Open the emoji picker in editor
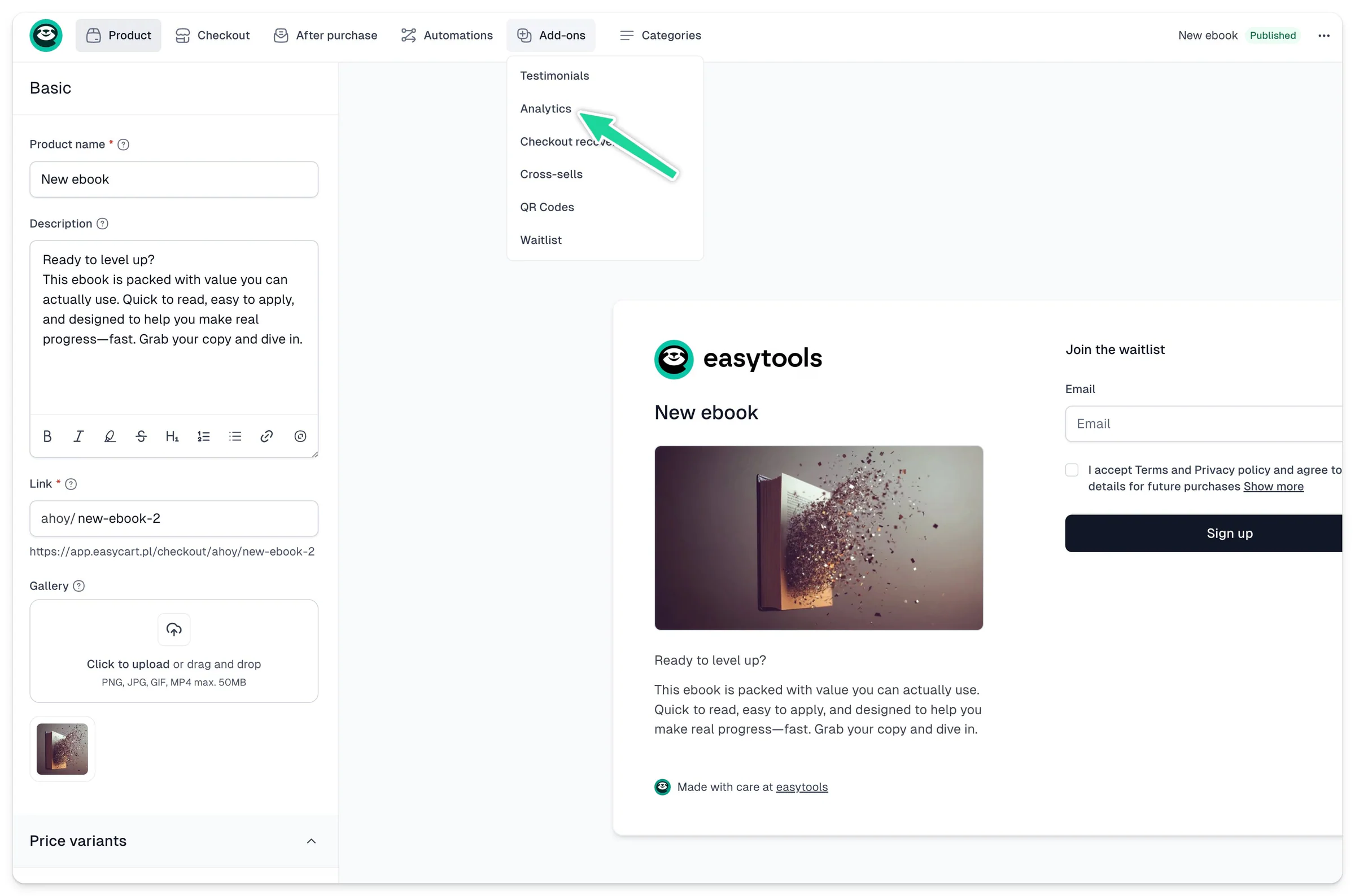Image resolution: width=1355 pixels, height=896 pixels. pos(300,436)
